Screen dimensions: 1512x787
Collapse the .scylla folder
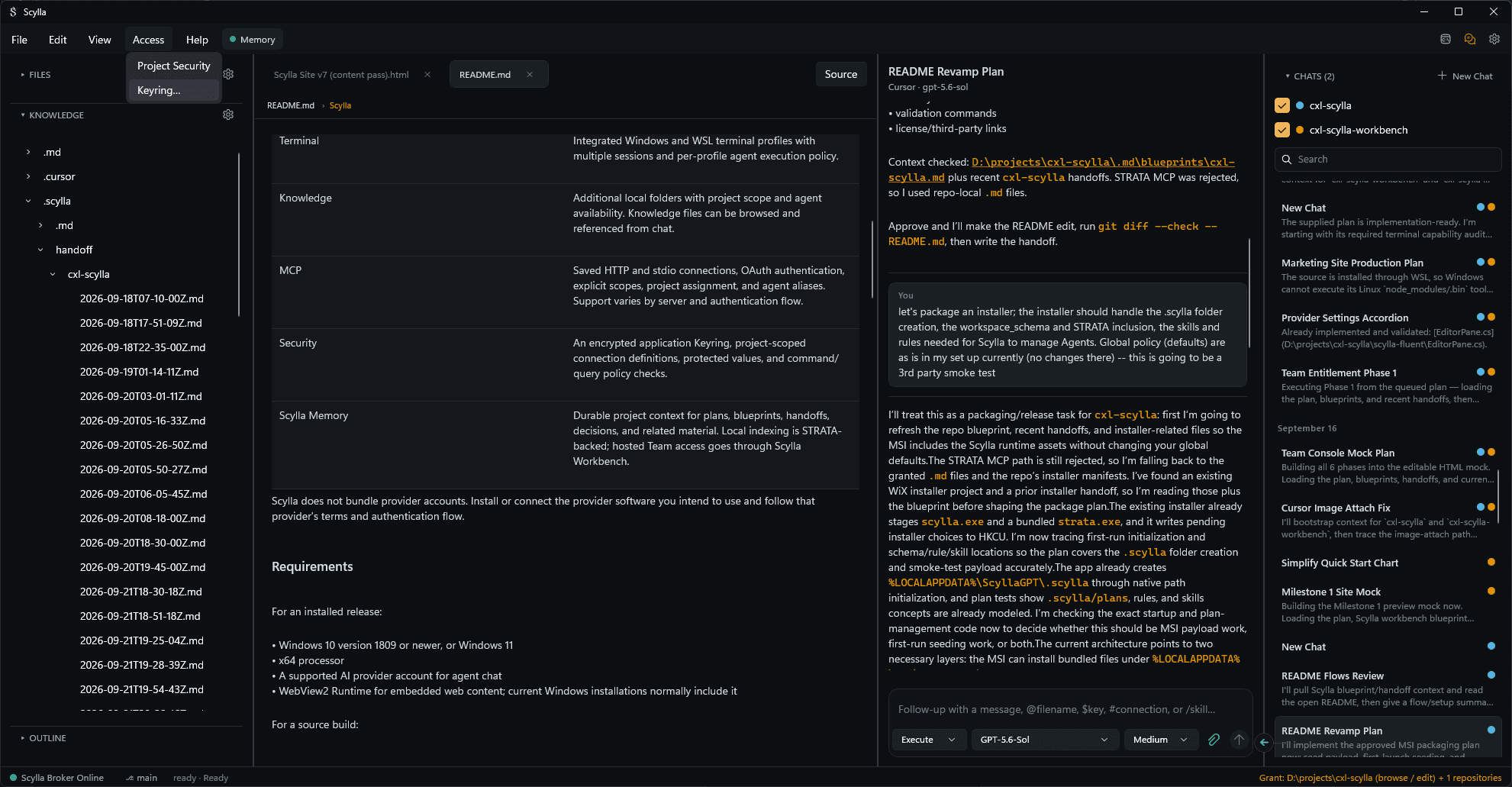tap(28, 201)
